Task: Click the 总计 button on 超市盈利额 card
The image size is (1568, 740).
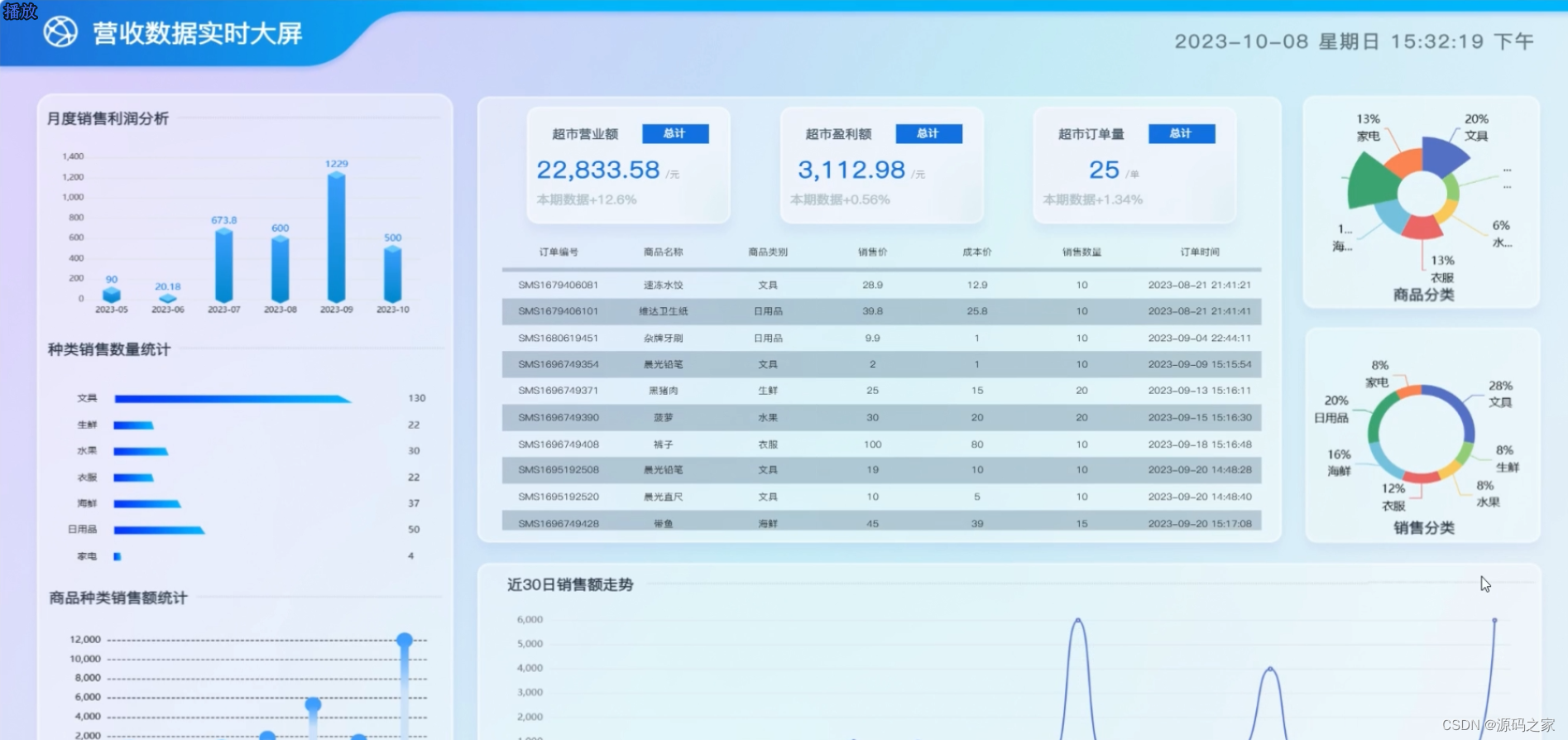Action: (928, 133)
